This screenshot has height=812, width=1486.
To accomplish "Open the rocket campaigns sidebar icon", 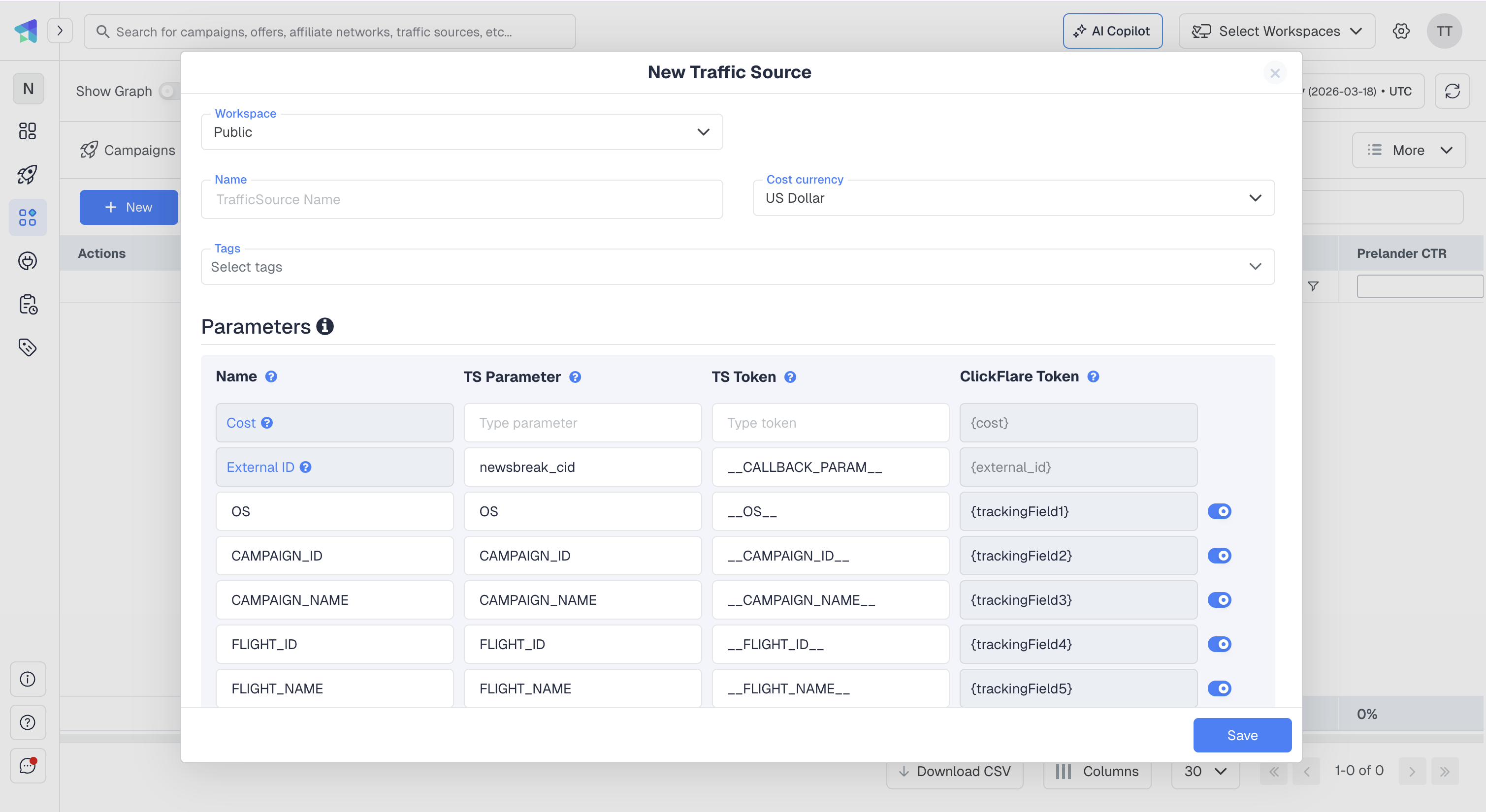I will (28, 174).
